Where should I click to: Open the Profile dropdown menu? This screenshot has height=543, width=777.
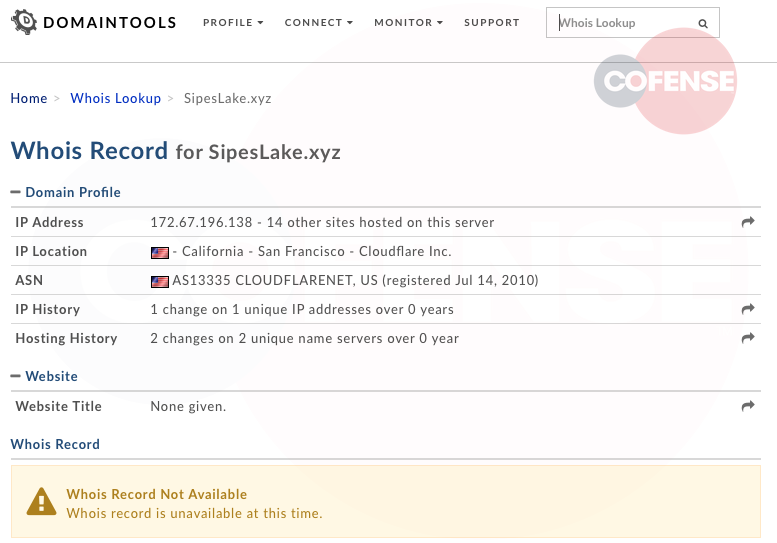(x=233, y=22)
